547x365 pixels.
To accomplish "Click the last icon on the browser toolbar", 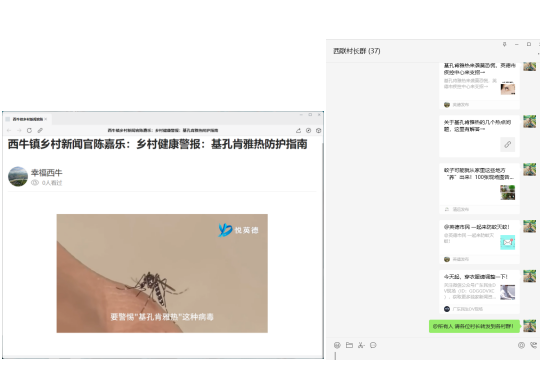I will point(318,130).
